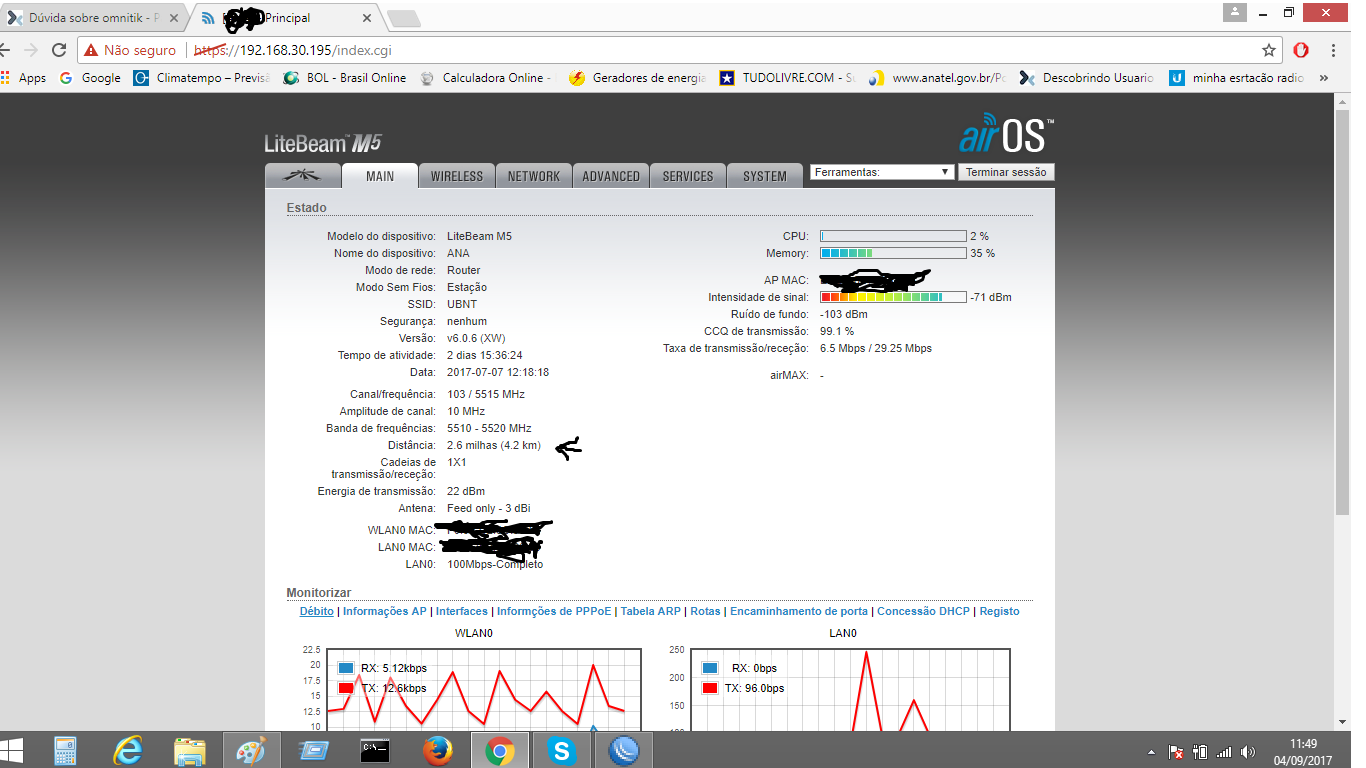
Task: Open the Geradores de energia bookmark
Action: point(637,77)
